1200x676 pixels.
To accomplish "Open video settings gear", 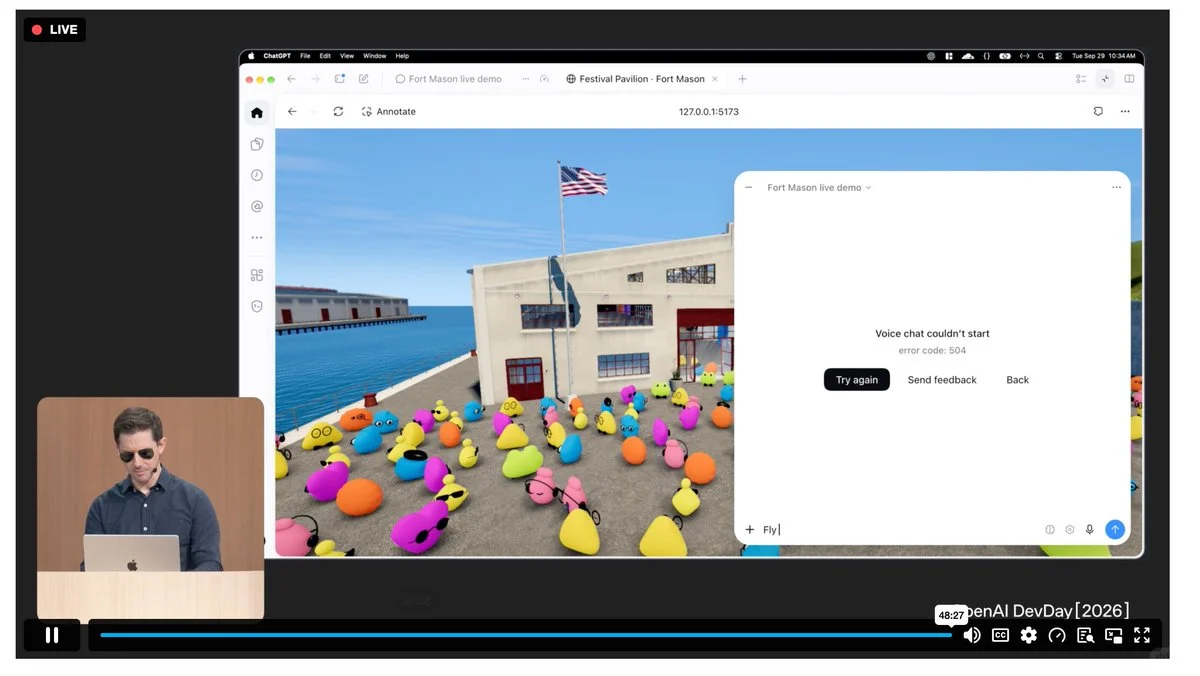I will tap(1028, 635).
